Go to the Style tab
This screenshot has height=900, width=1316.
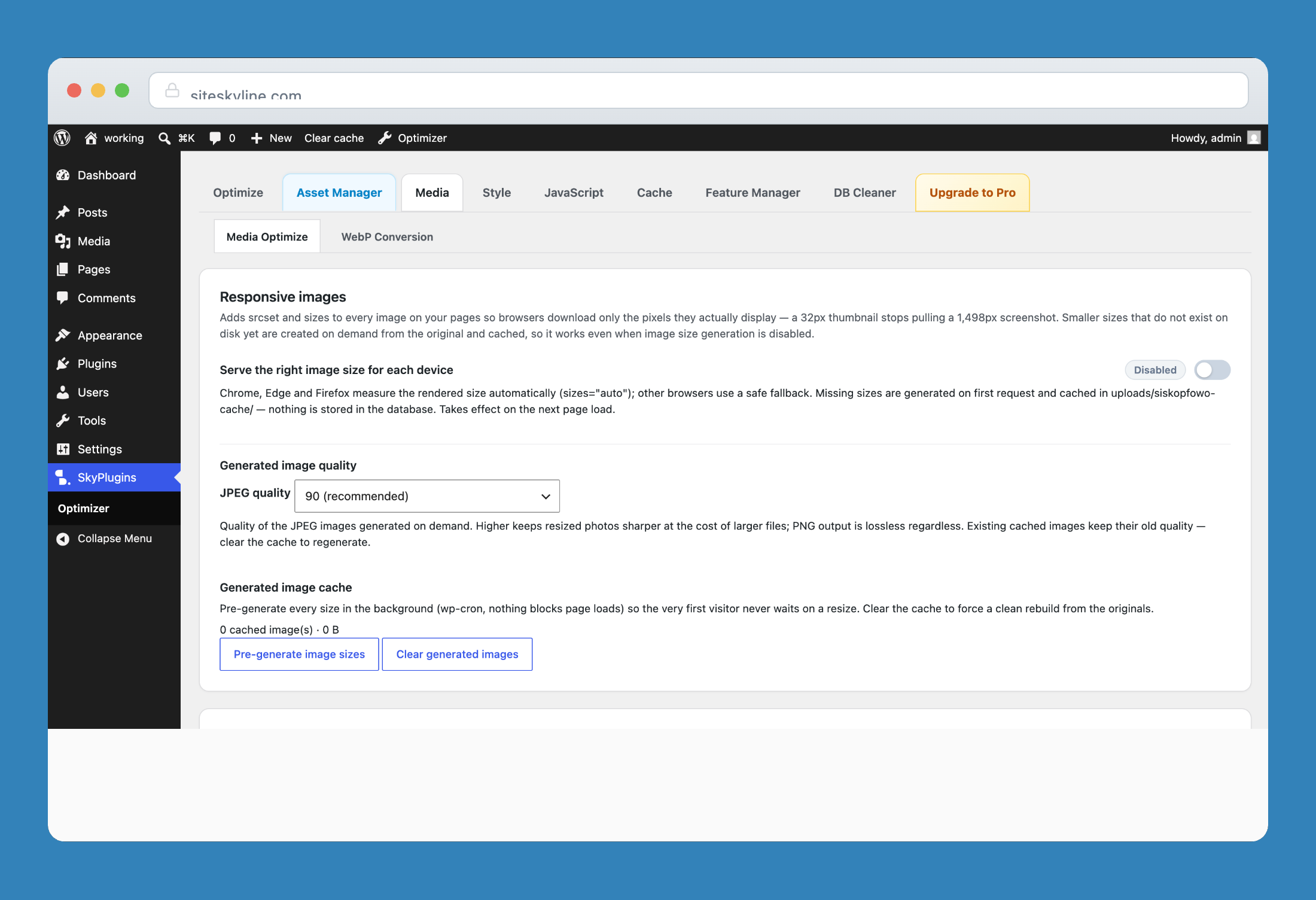496,193
